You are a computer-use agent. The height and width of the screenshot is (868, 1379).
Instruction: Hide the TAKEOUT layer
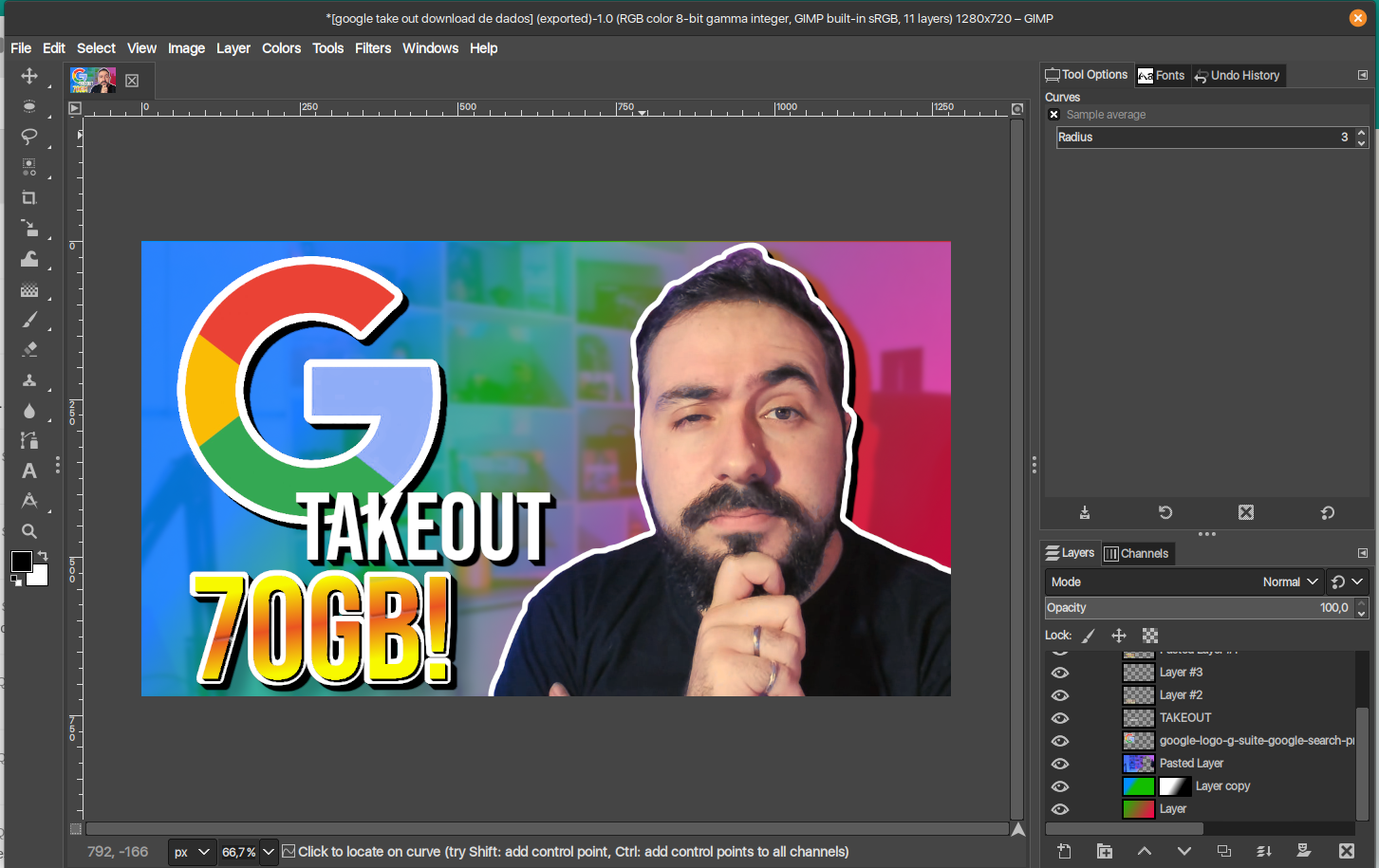click(x=1060, y=718)
